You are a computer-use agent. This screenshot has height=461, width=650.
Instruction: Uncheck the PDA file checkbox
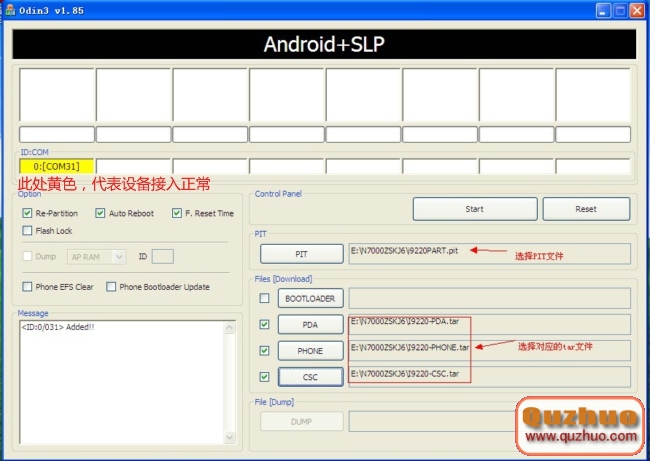(264, 324)
